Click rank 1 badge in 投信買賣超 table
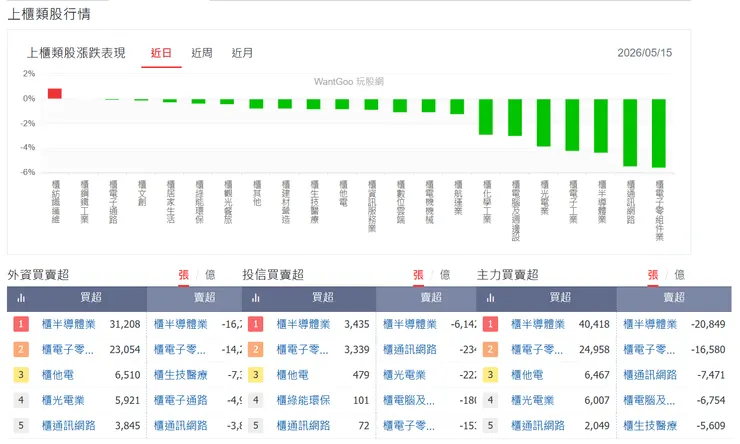 tap(256, 324)
